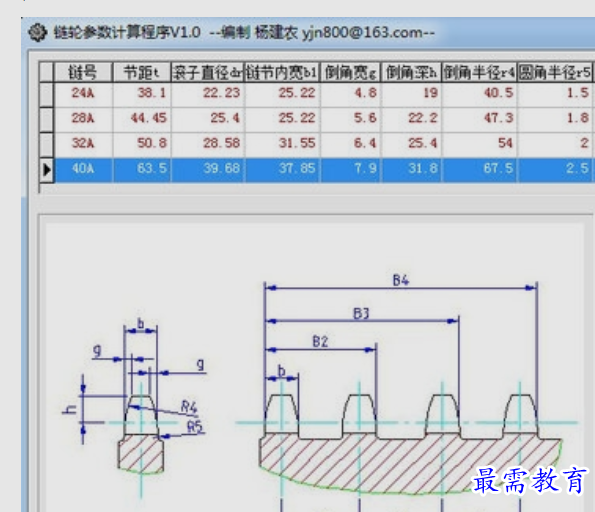The height and width of the screenshot is (512, 595).
Task: Click pitch value 63.5
Action: pyautogui.click(x=152, y=169)
